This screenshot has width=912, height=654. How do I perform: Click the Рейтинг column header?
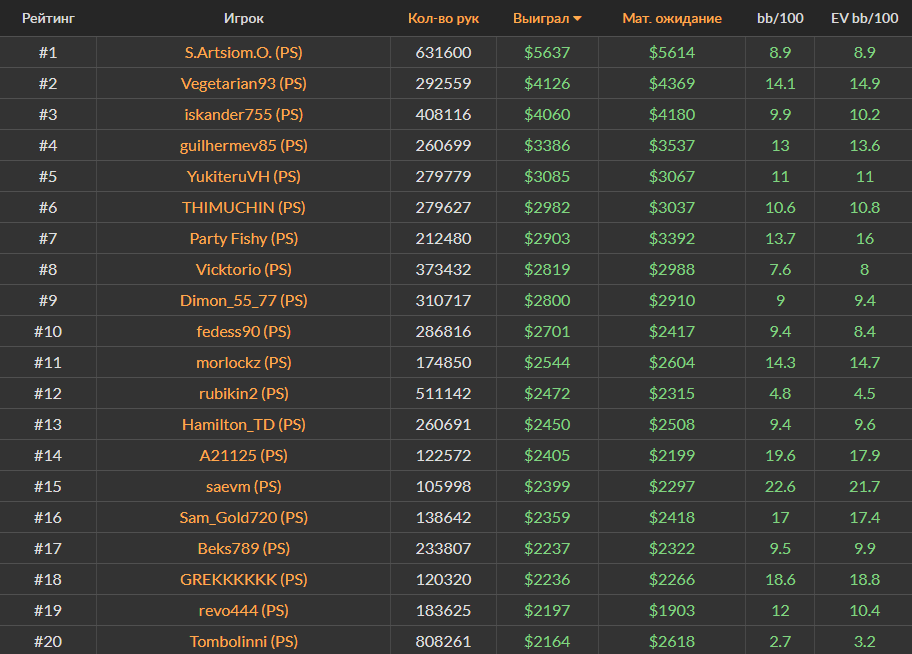[48, 18]
